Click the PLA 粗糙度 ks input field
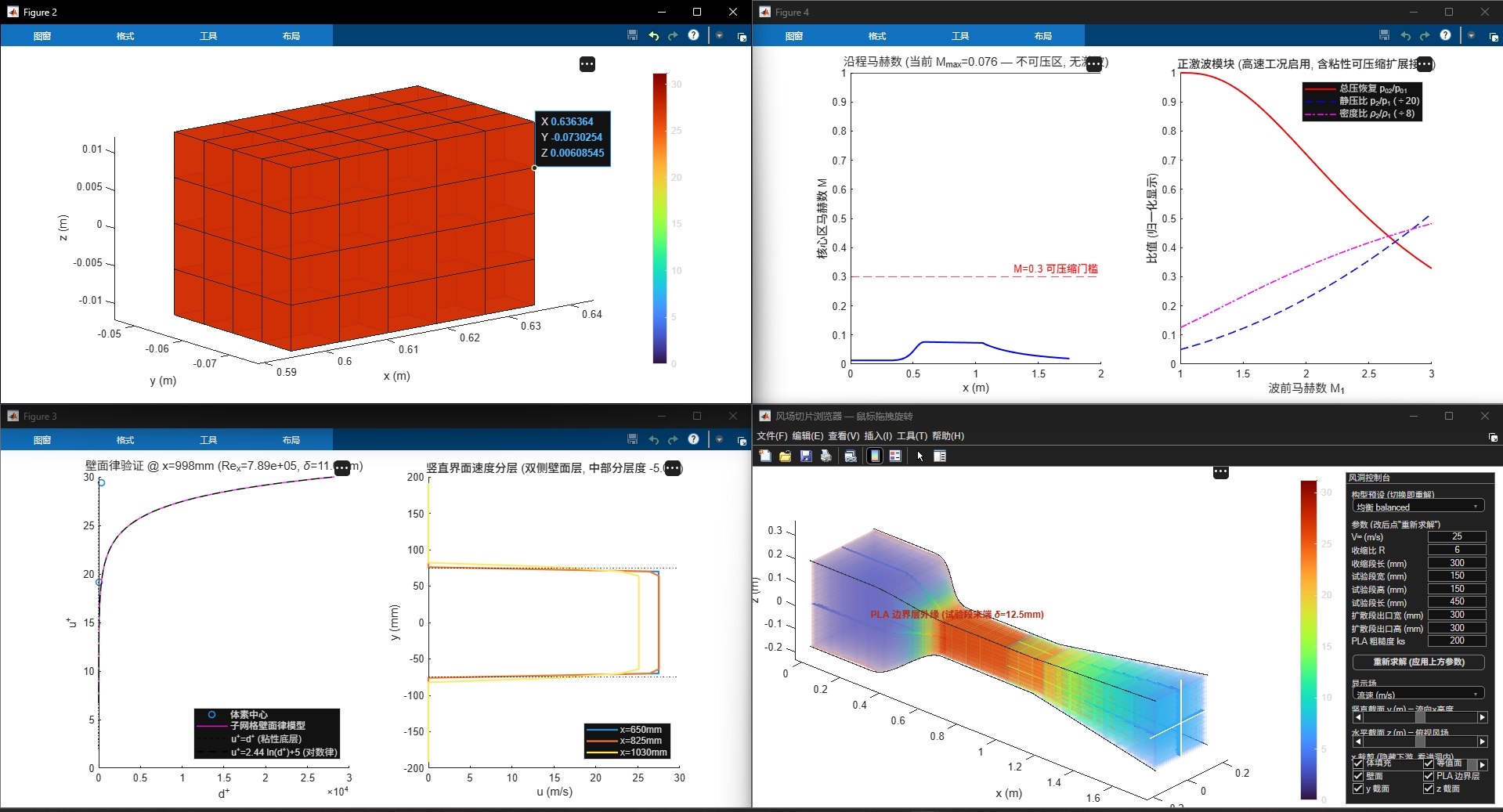Viewport: 1503px width, 812px height. 1456,641
